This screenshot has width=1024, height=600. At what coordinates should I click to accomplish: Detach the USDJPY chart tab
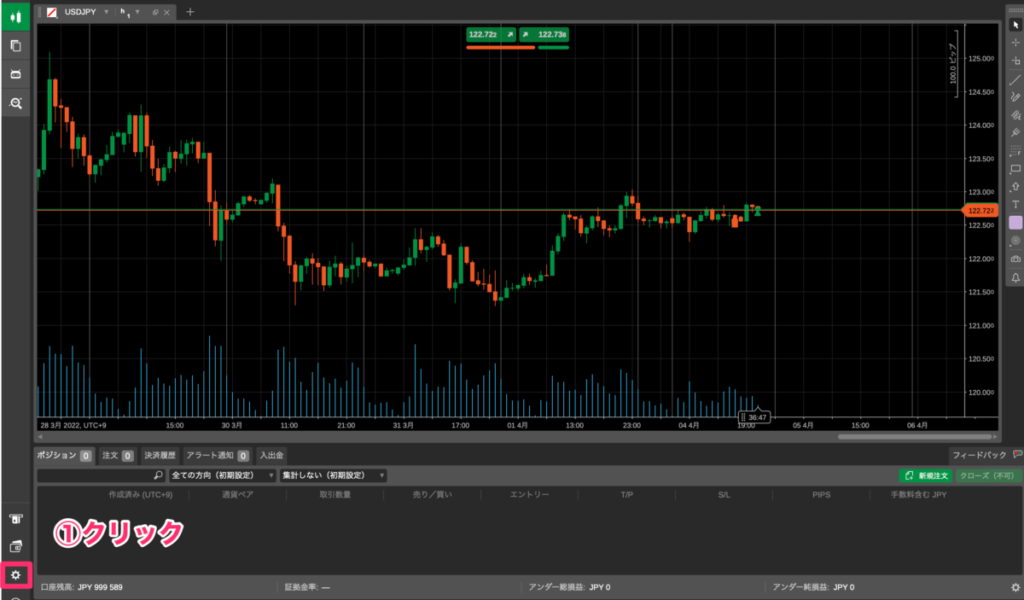155,12
